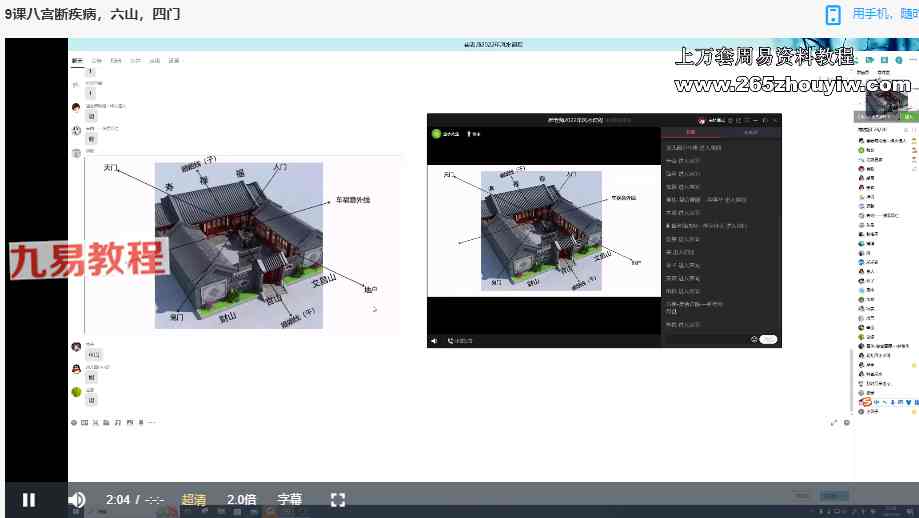Viewport: 919px width, 518px height.
Task: Click the courtyard house diagram in chat
Action: [x=239, y=245]
